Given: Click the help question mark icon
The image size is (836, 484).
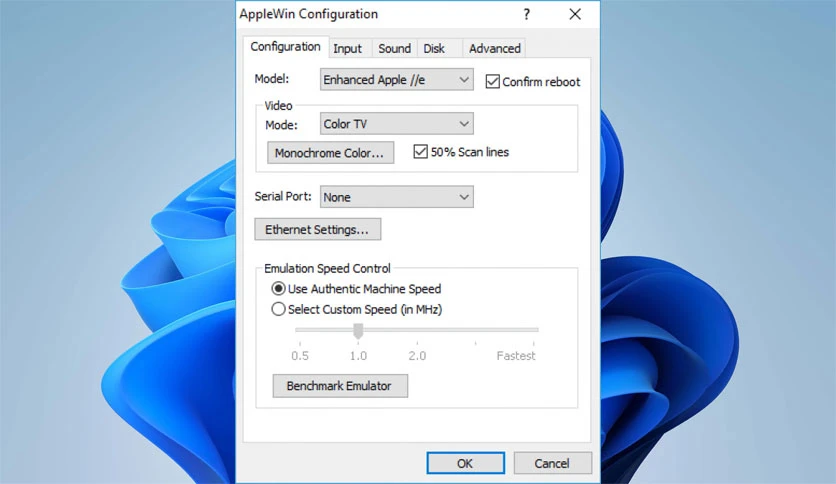Looking at the screenshot, I should pyautogui.click(x=527, y=14).
